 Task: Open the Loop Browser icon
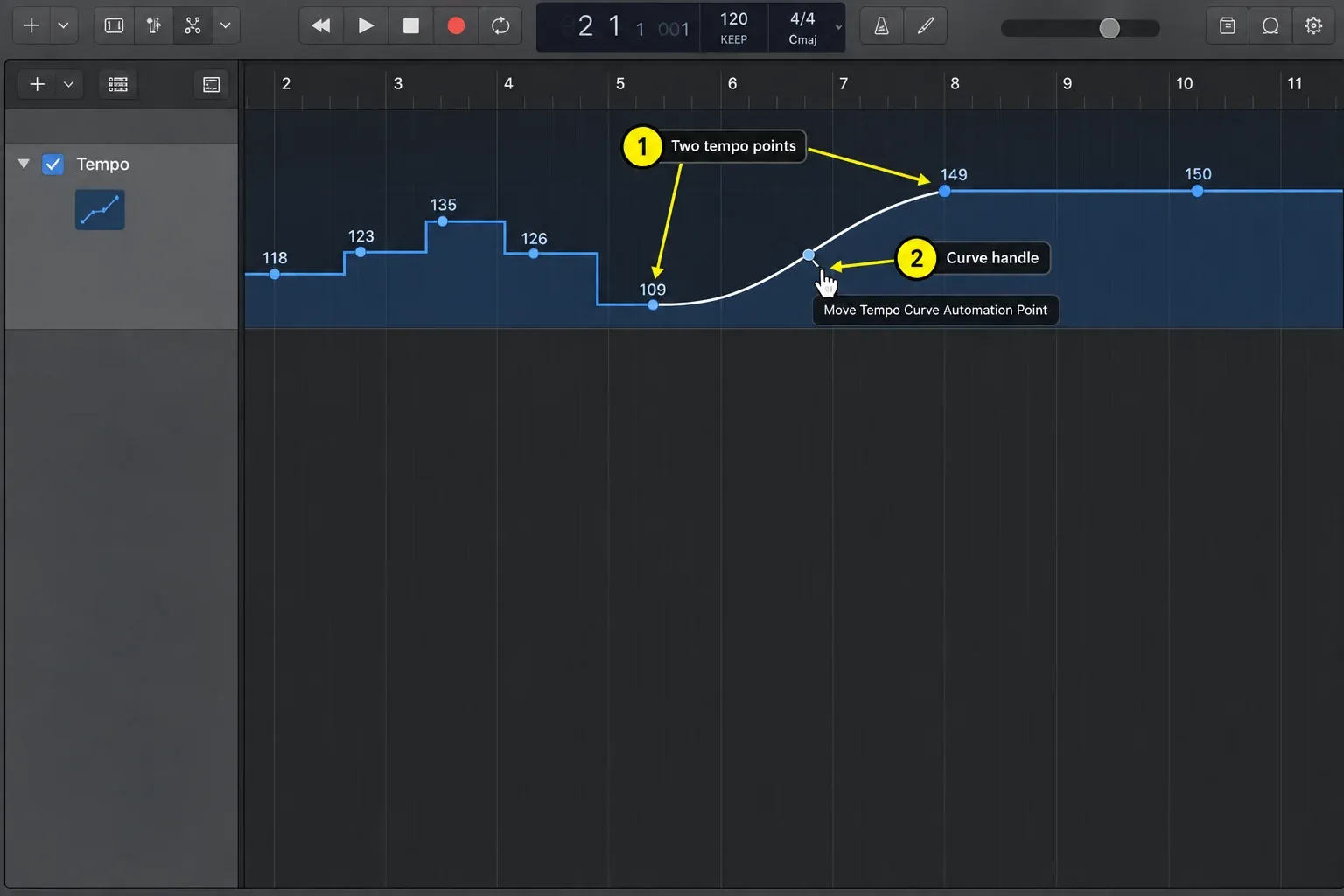pyautogui.click(x=1270, y=25)
